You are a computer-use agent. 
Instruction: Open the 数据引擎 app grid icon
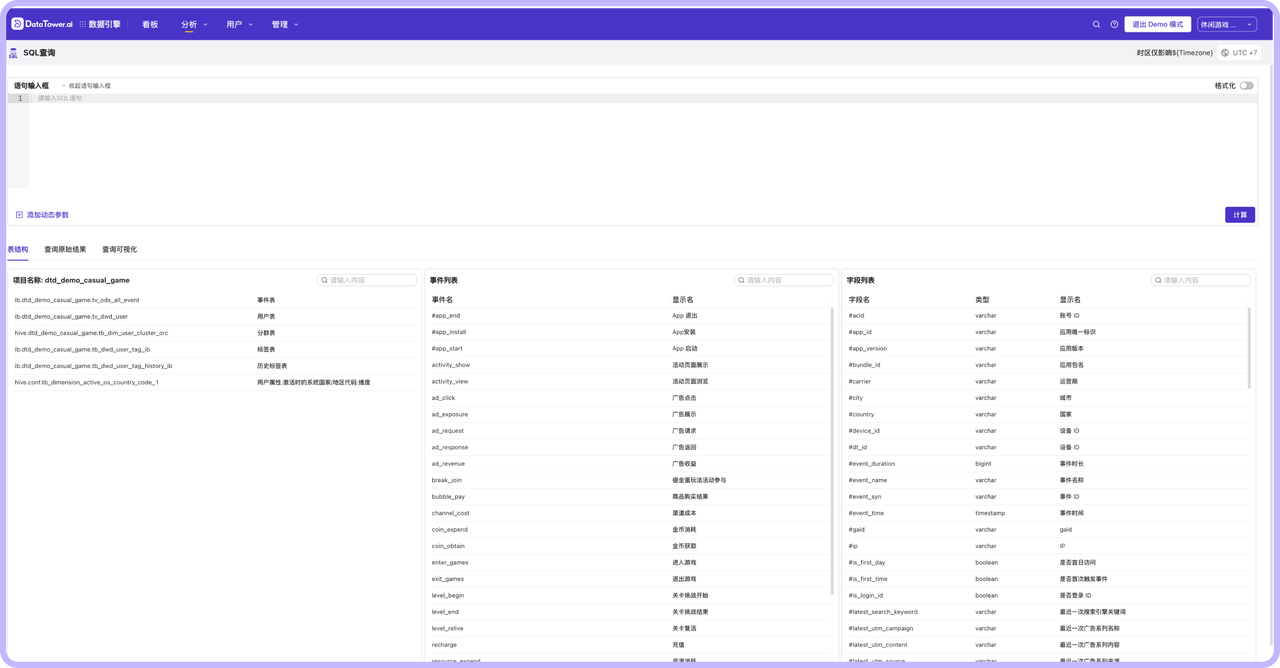[82, 24]
